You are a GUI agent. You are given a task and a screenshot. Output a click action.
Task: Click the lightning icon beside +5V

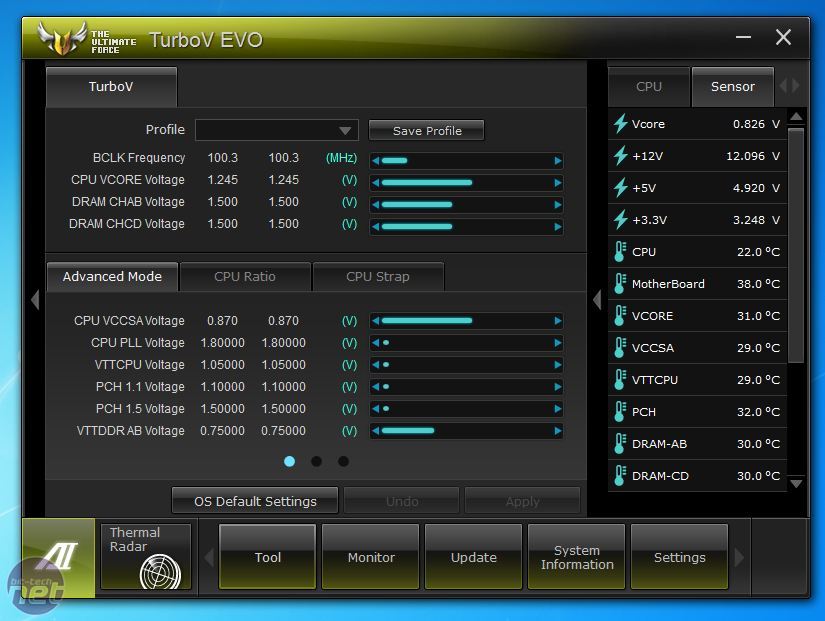[x=620, y=188]
